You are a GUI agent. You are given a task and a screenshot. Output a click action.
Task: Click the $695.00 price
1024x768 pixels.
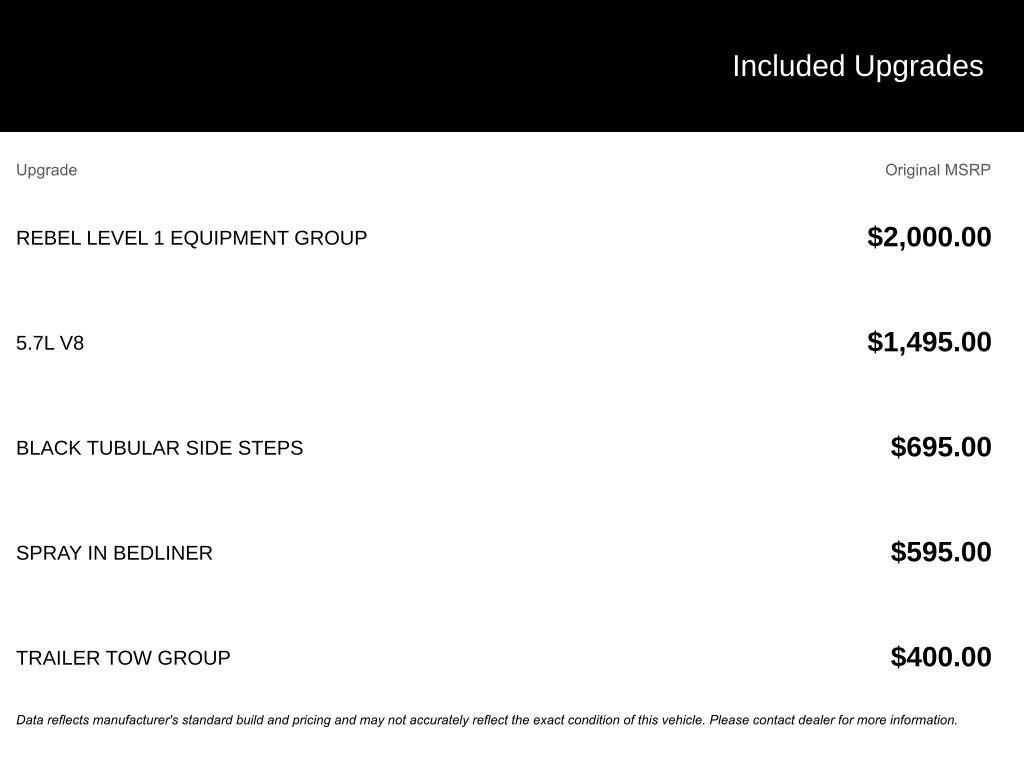pos(940,447)
